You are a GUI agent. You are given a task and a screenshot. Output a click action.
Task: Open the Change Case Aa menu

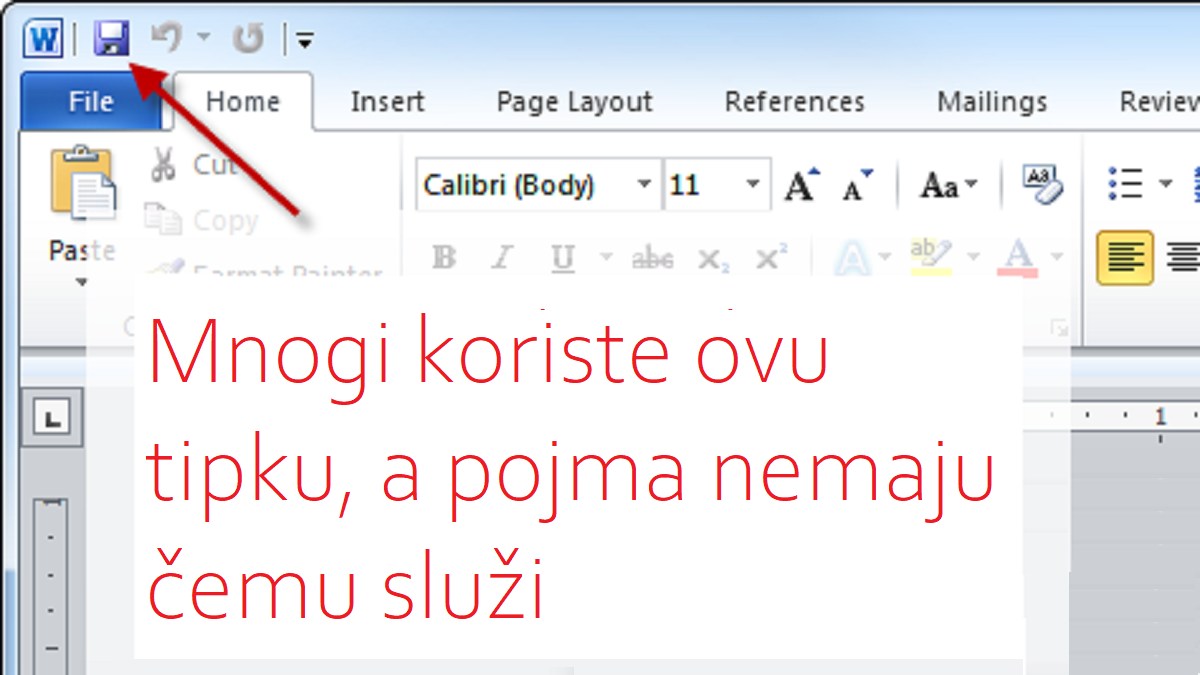(x=948, y=186)
